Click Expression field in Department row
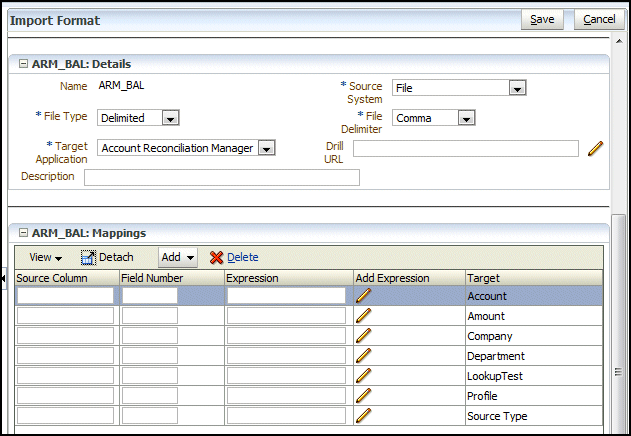Image resolution: width=631 pixels, height=436 pixels. coord(286,355)
